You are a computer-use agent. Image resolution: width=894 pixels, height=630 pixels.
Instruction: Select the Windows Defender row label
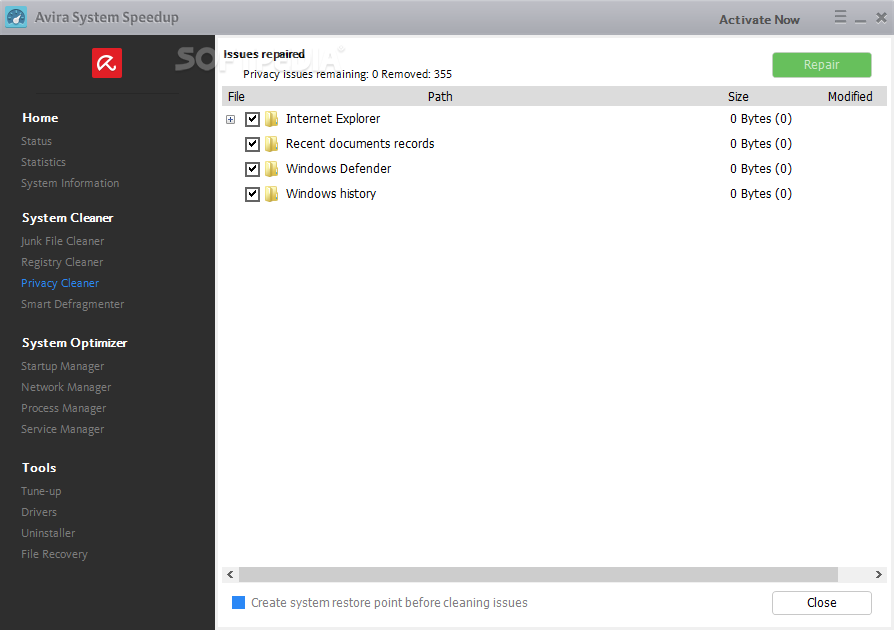[x=339, y=169]
